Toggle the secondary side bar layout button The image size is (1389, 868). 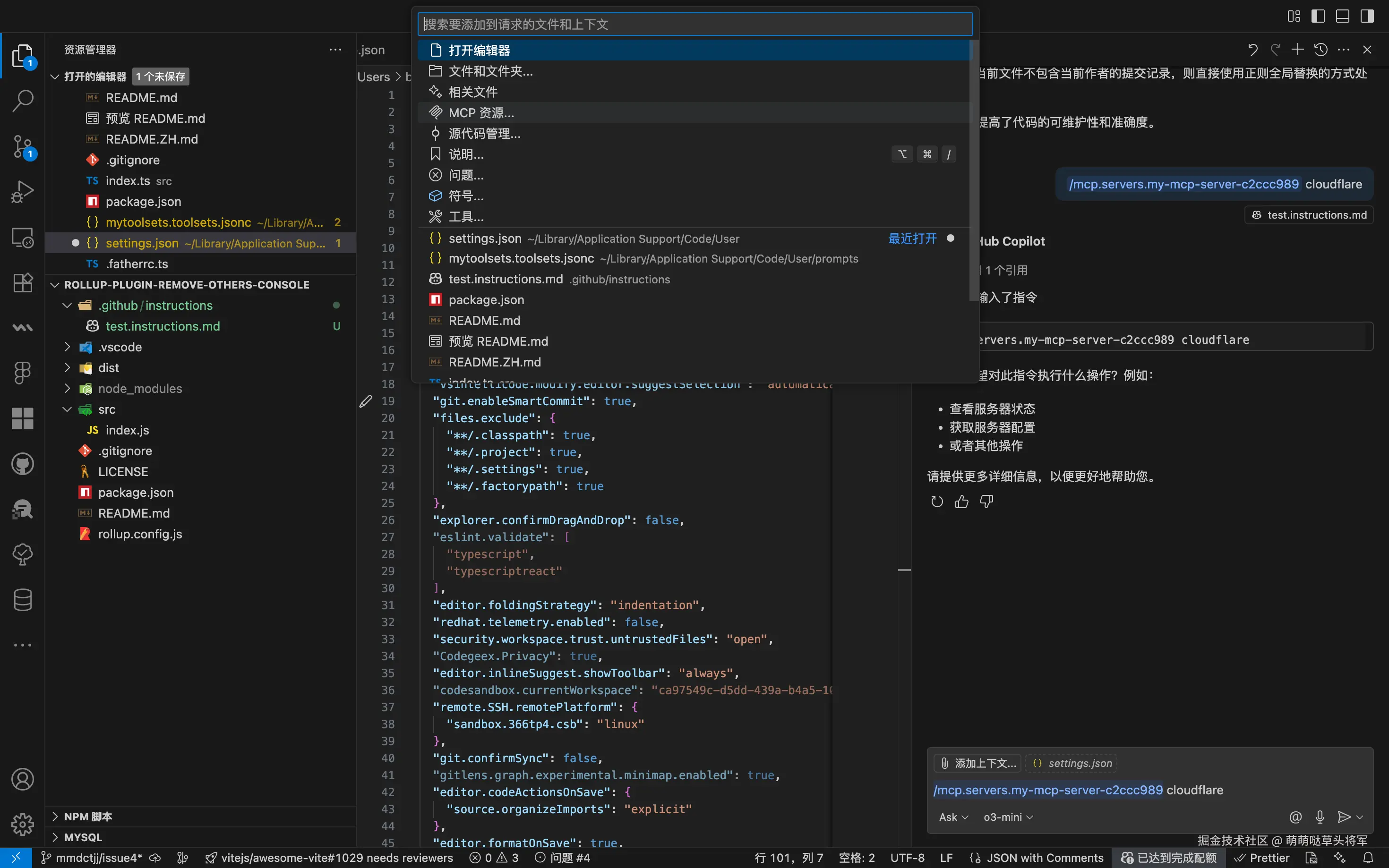click(1367, 16)
